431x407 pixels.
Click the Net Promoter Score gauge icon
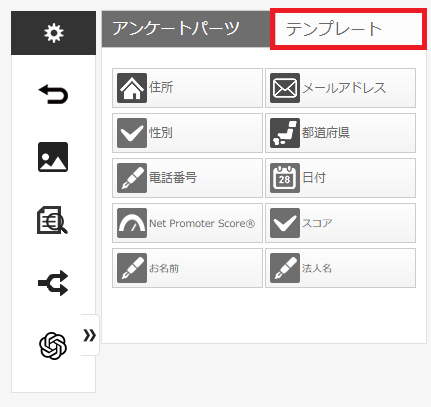pyautogui.click(x=132, y=223)
